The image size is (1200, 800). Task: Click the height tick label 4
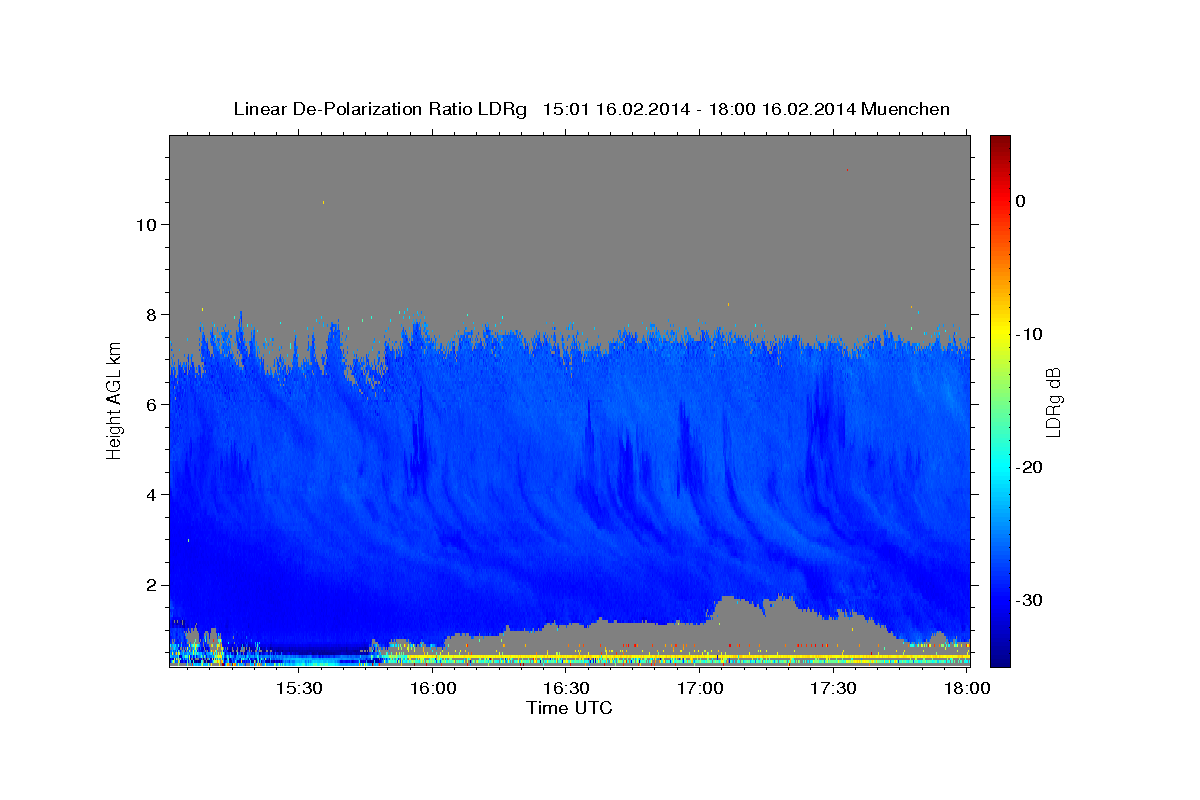(x=150, y=495)
